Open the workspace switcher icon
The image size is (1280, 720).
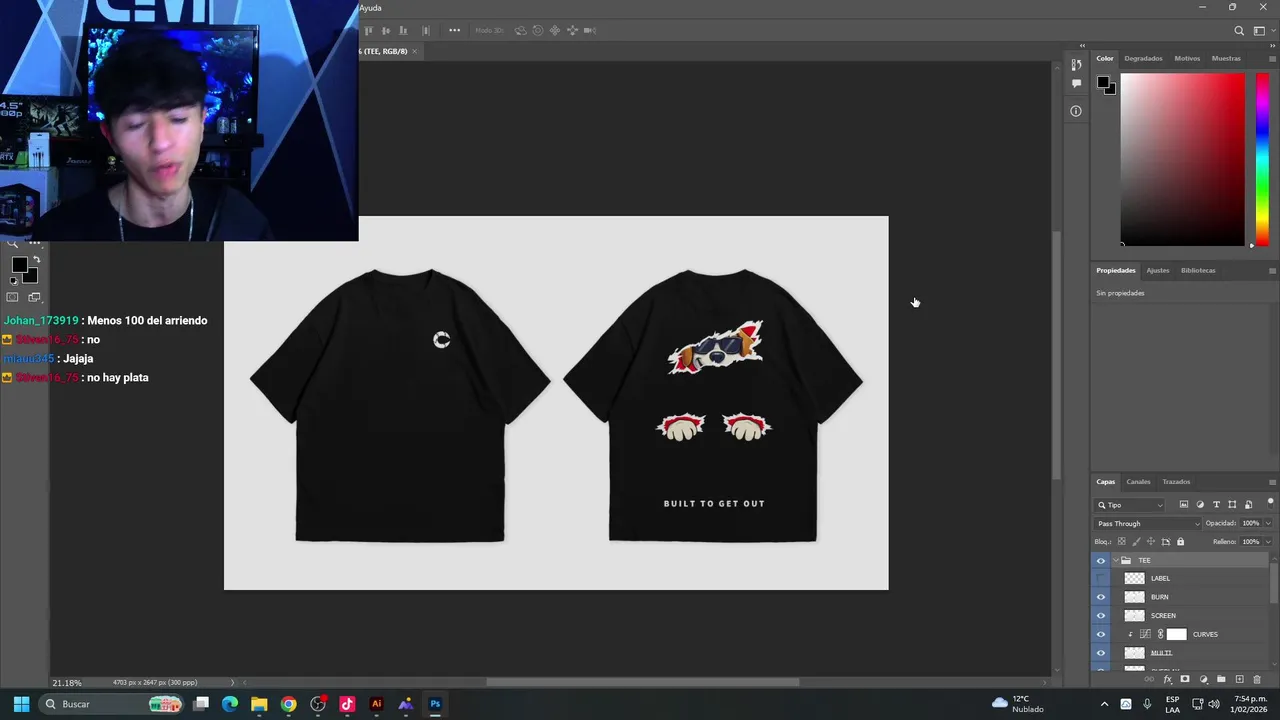click(1260, 31)
